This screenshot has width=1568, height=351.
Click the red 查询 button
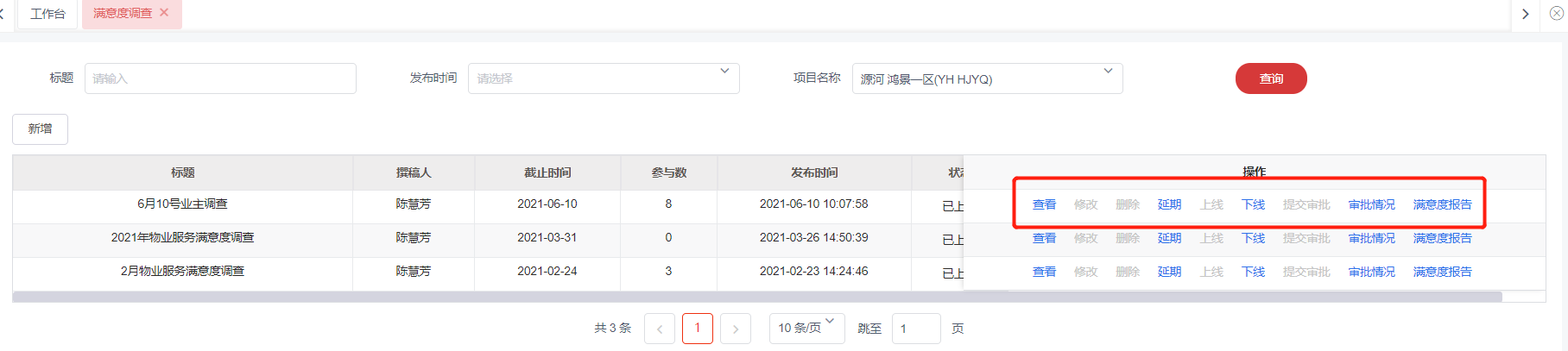point(1270,78)
